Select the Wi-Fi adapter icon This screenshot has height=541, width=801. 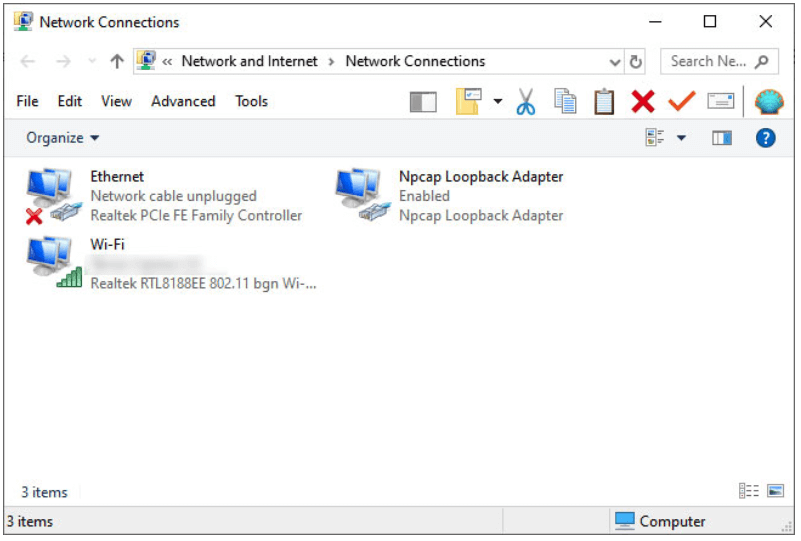pos(54,263)
